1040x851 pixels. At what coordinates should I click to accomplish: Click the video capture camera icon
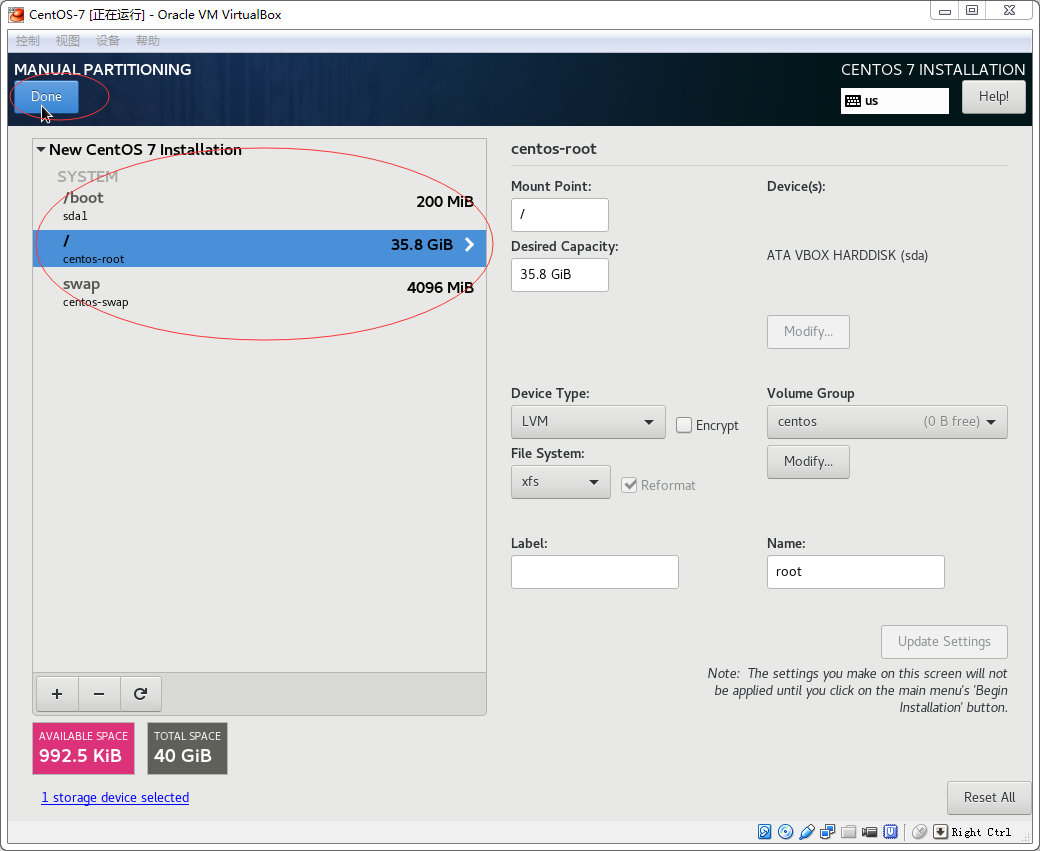869,831
